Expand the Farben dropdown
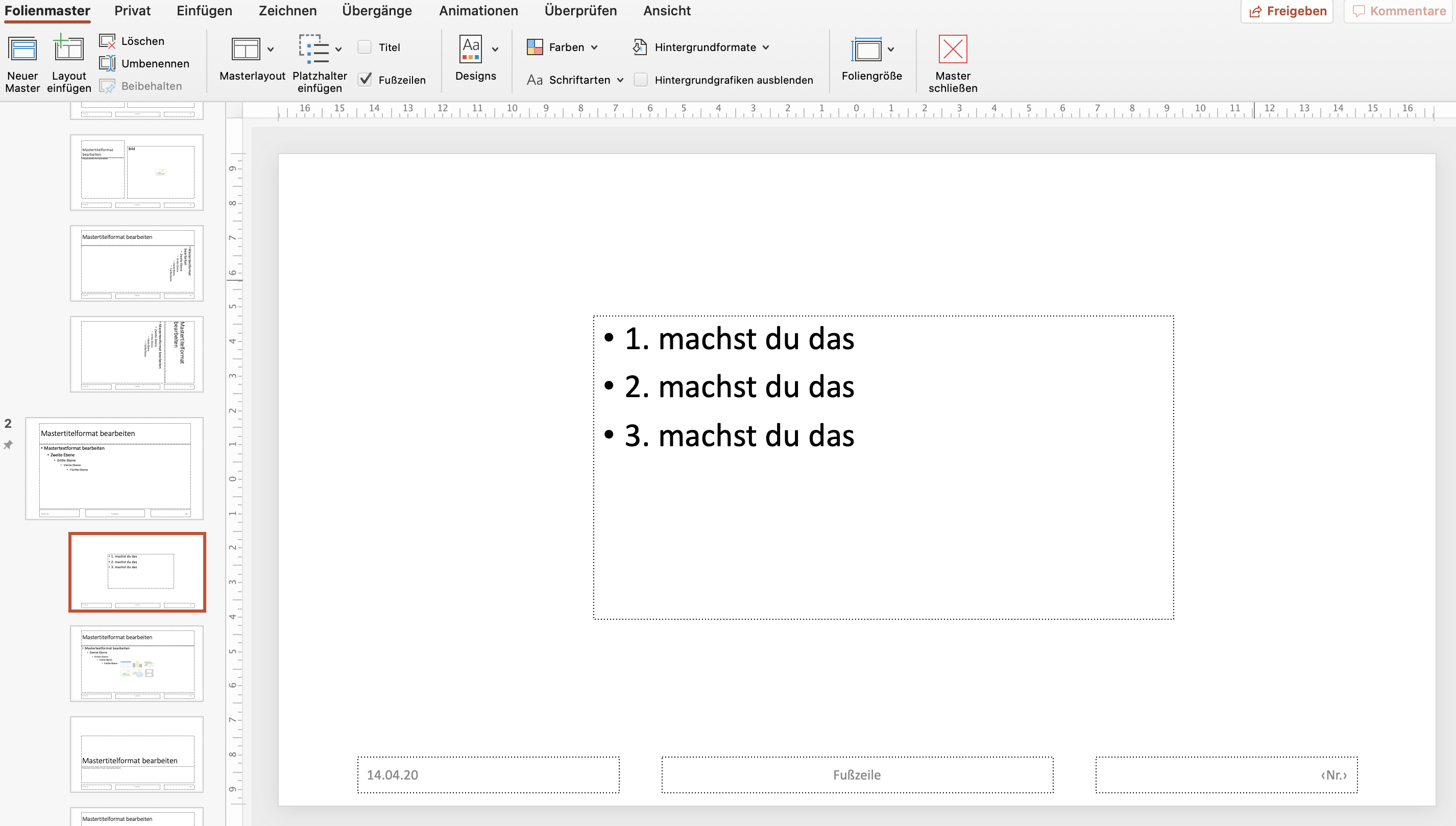Viewport: 1456px width, 826px height. pyautogui.click(x=593, y=47)
